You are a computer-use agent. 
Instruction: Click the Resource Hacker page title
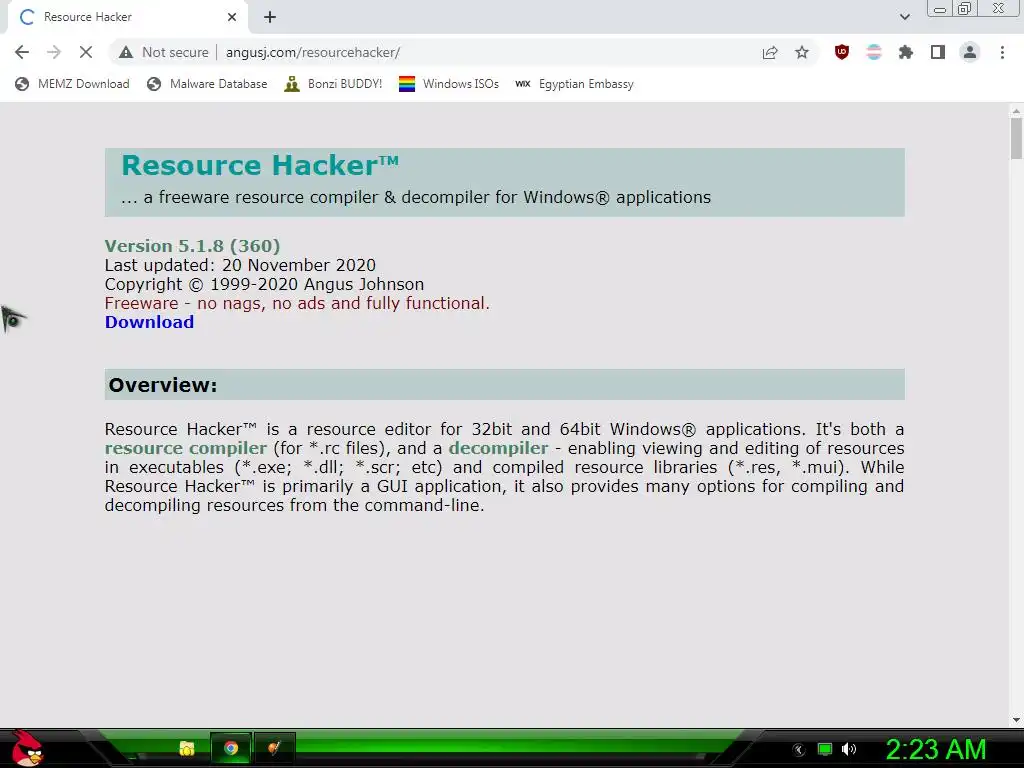tap(260, 165)
